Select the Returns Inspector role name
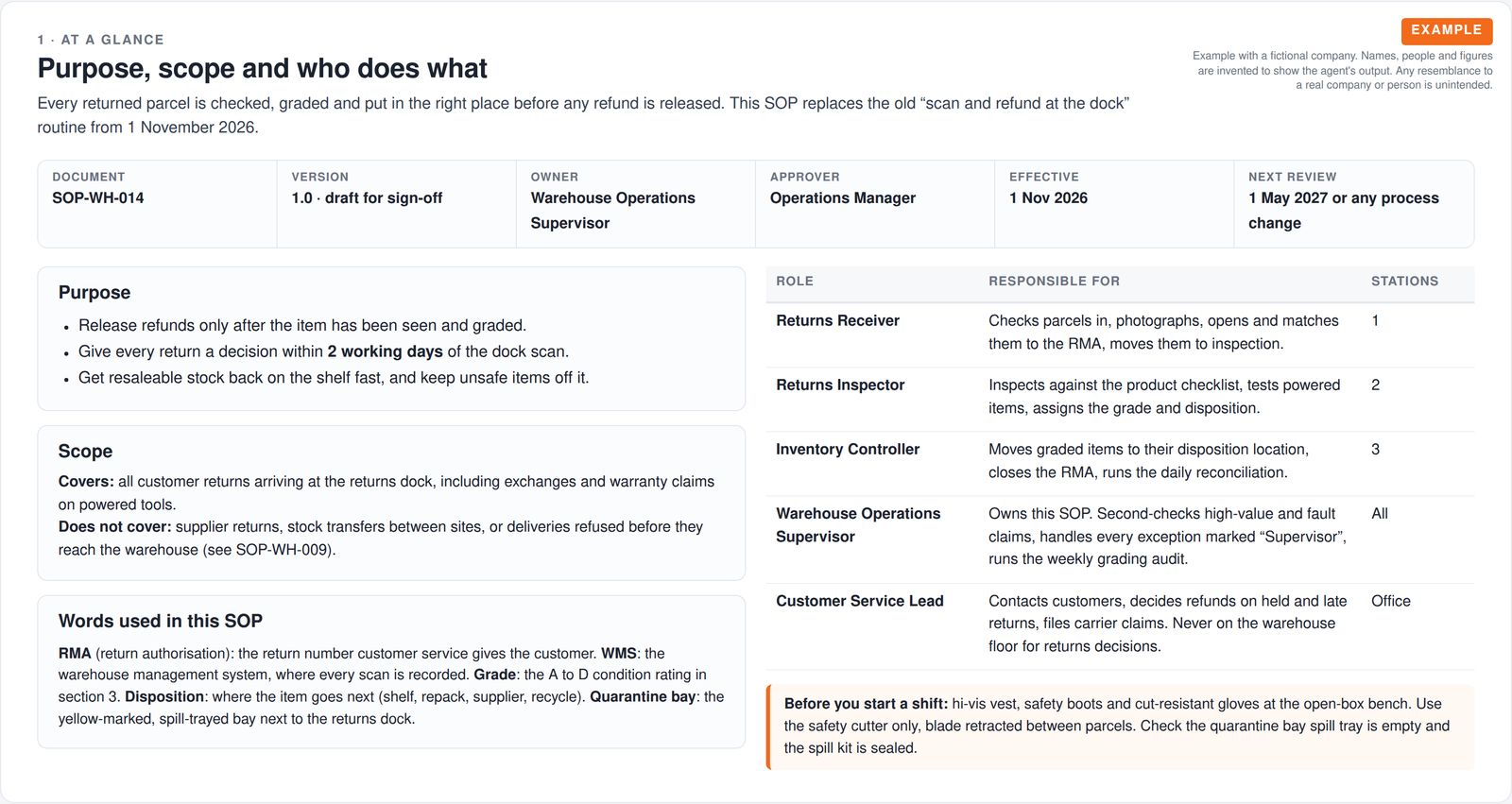The height and width of the screenshot is (804, 1512). (x=840, y=385)
